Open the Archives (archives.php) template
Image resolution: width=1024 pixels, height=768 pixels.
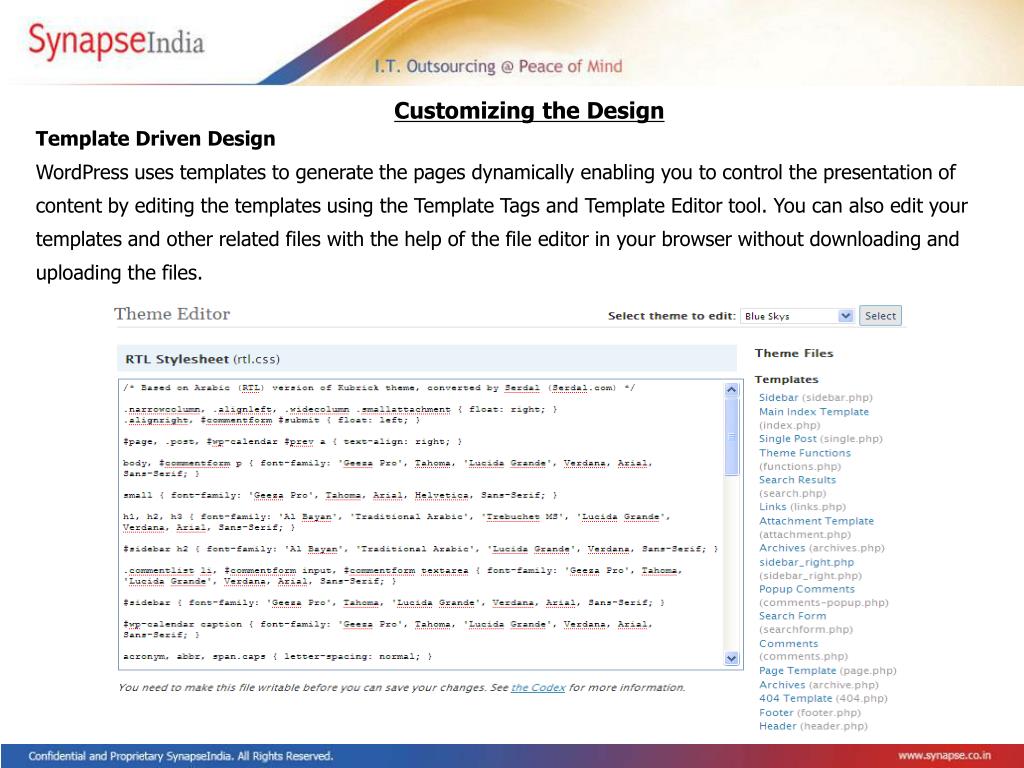coord(822,548)
